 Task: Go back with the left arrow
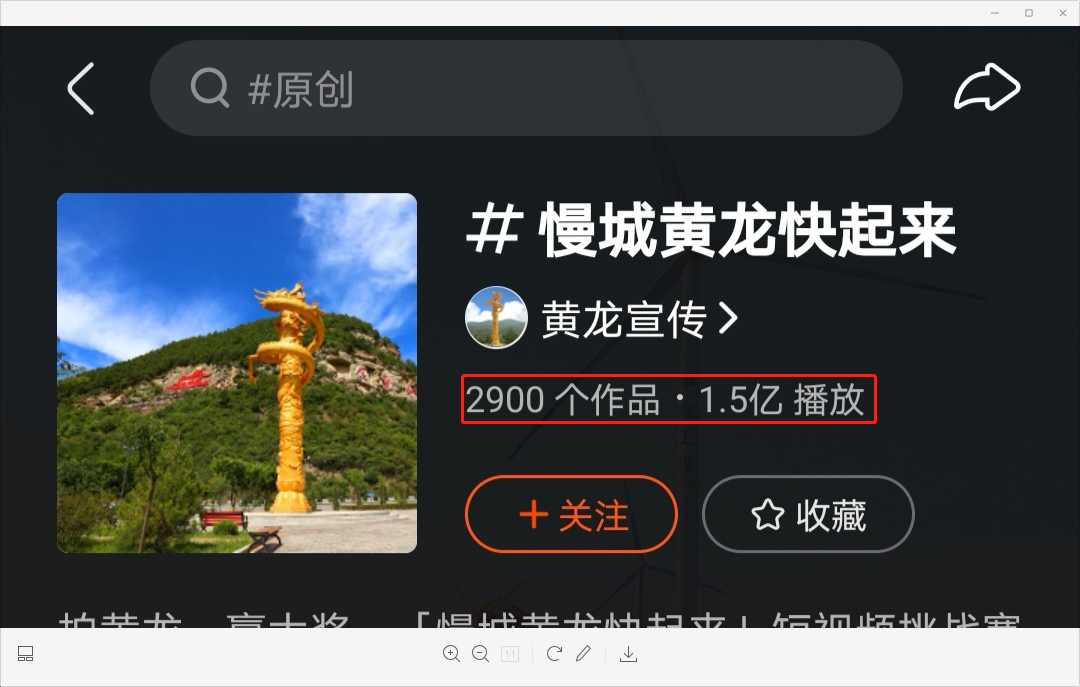[x=81, y=88]
